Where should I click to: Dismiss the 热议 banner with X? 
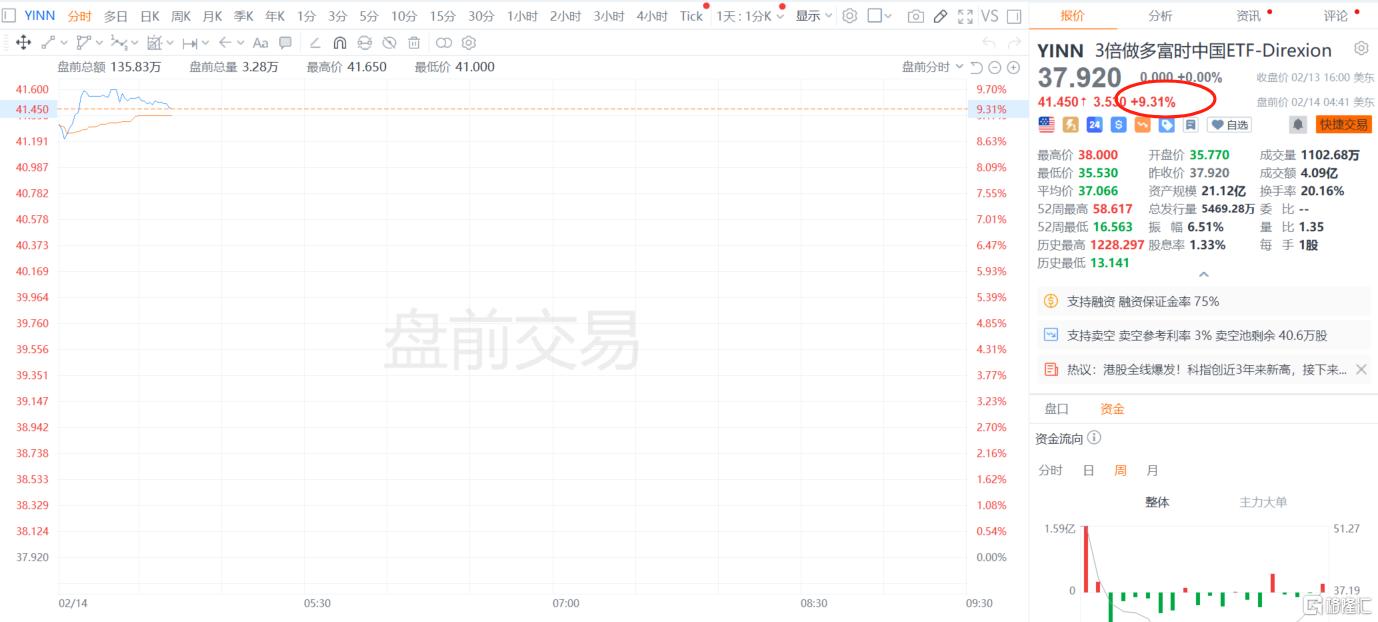[x=1360, y=369]
